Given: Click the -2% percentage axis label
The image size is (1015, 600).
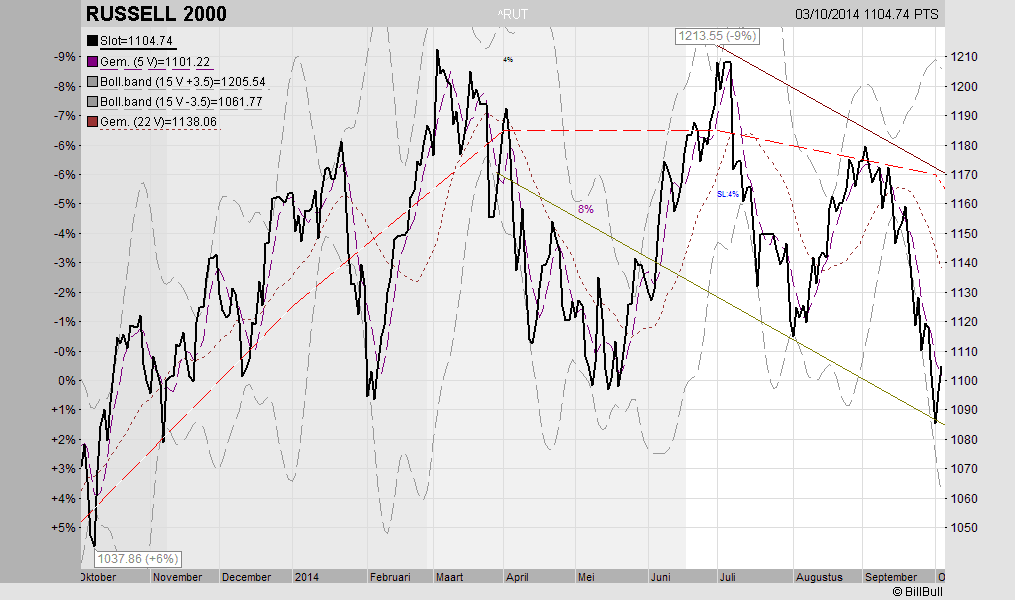Looking at the screenshot, I should pos(64,293).
